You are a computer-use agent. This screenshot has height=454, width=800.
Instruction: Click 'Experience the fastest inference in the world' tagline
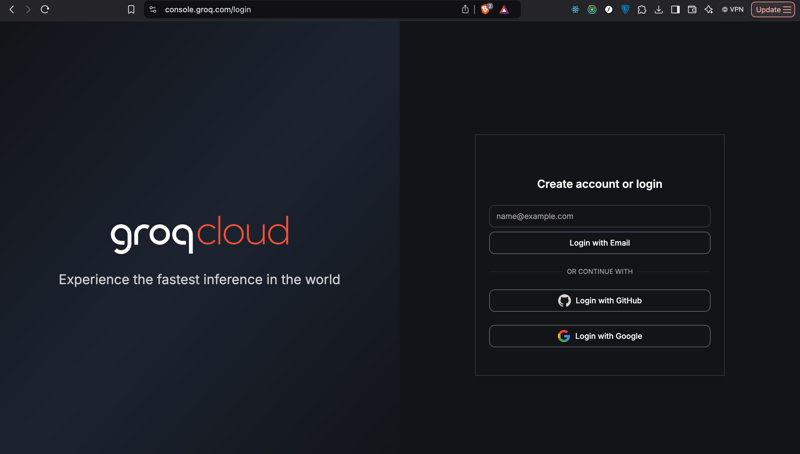pos(199,280)
